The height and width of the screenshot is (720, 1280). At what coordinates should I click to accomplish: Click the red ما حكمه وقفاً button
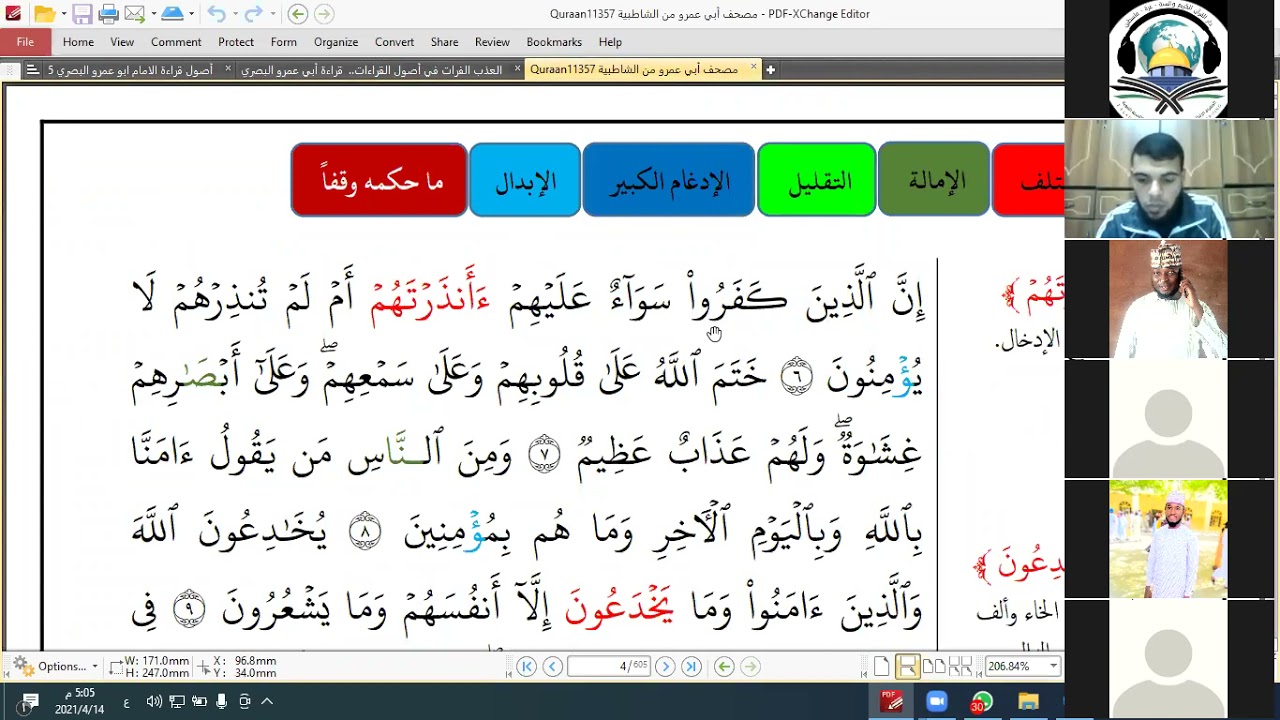click(x=379, y=180)
